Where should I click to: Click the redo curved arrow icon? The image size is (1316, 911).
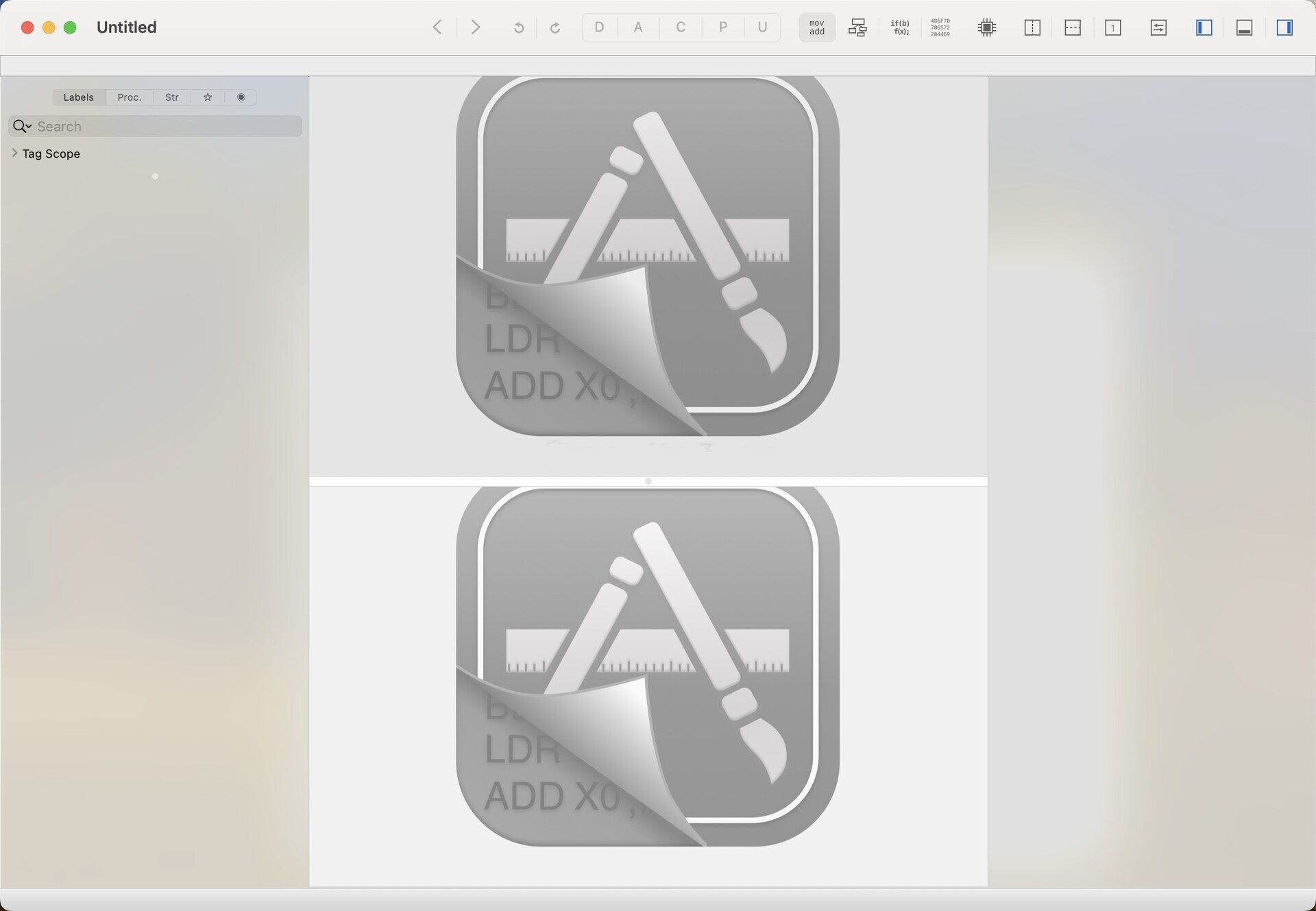pos(555,27)
